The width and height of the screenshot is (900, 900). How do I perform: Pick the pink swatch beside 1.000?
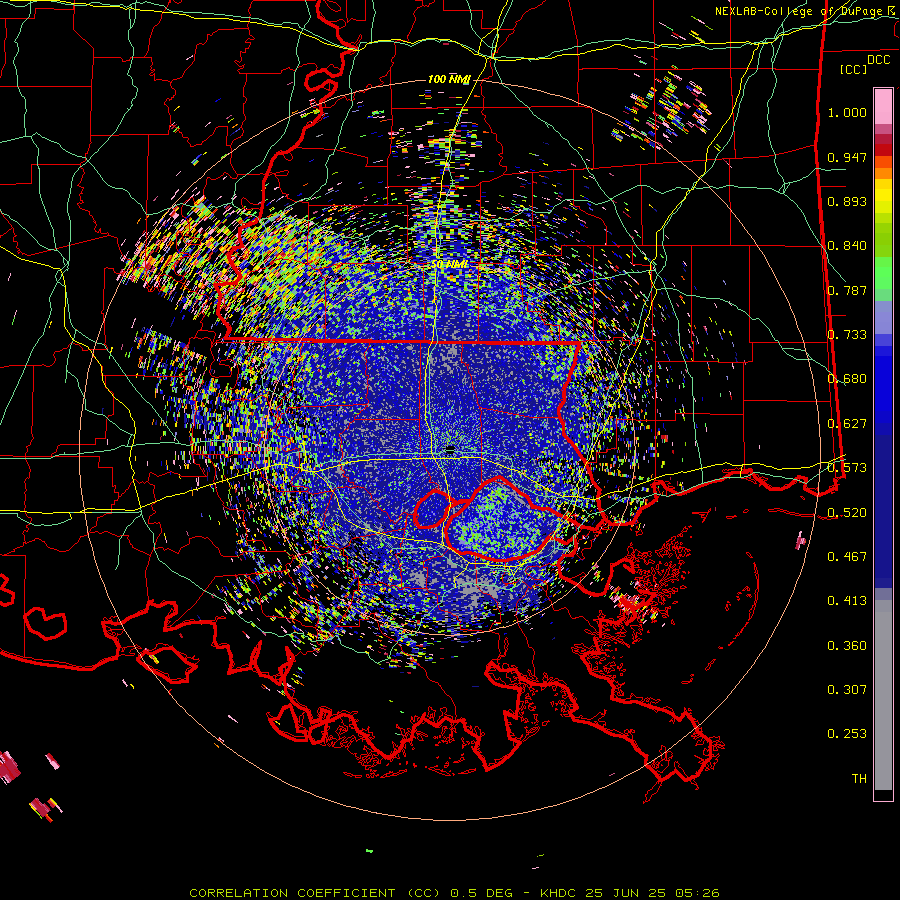pyautogui.click(x=883, y=107)
